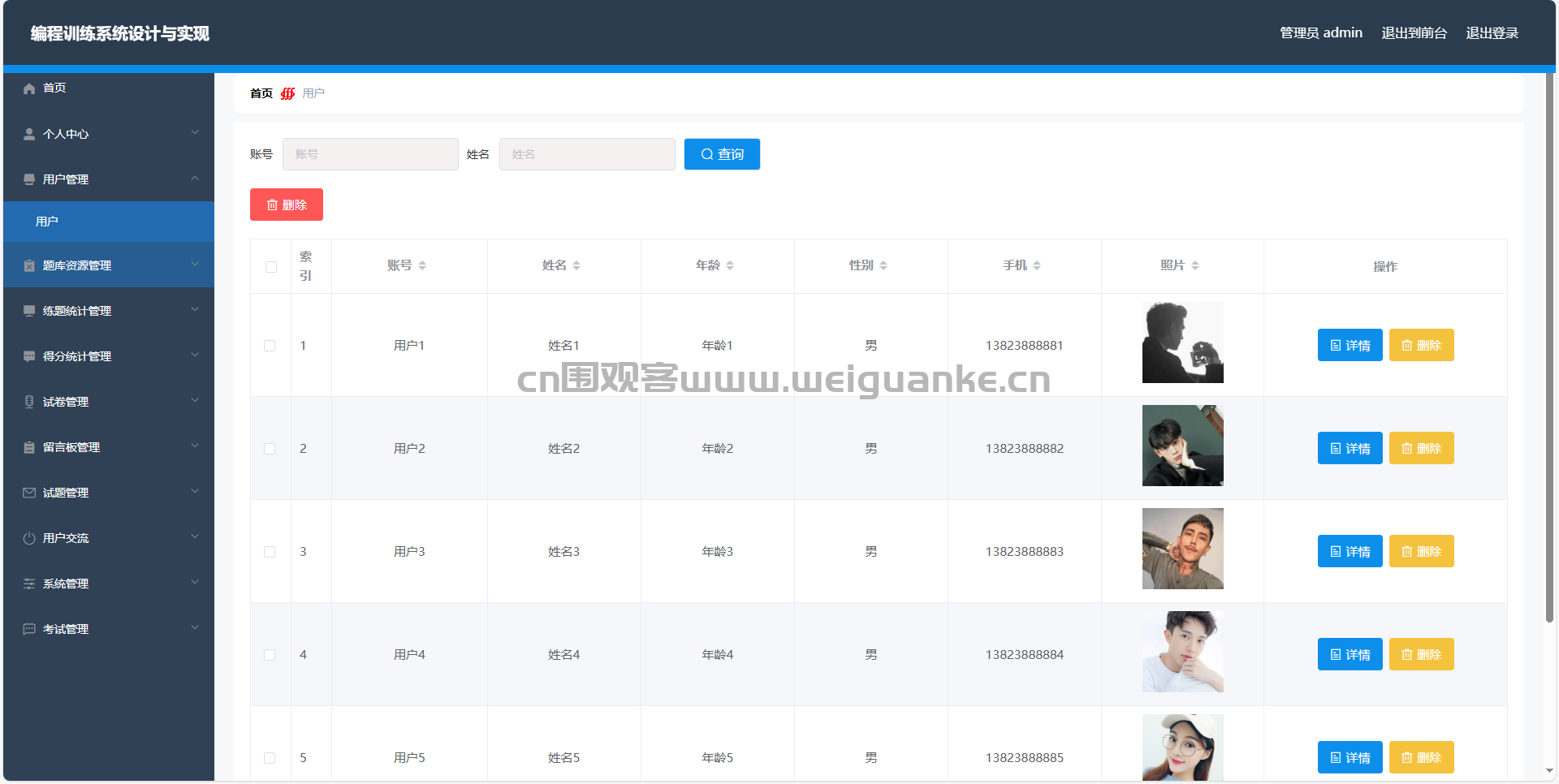Expand the 试卷管理 chevron
This screenshot has width=1559, height=784.
point(195,400)
